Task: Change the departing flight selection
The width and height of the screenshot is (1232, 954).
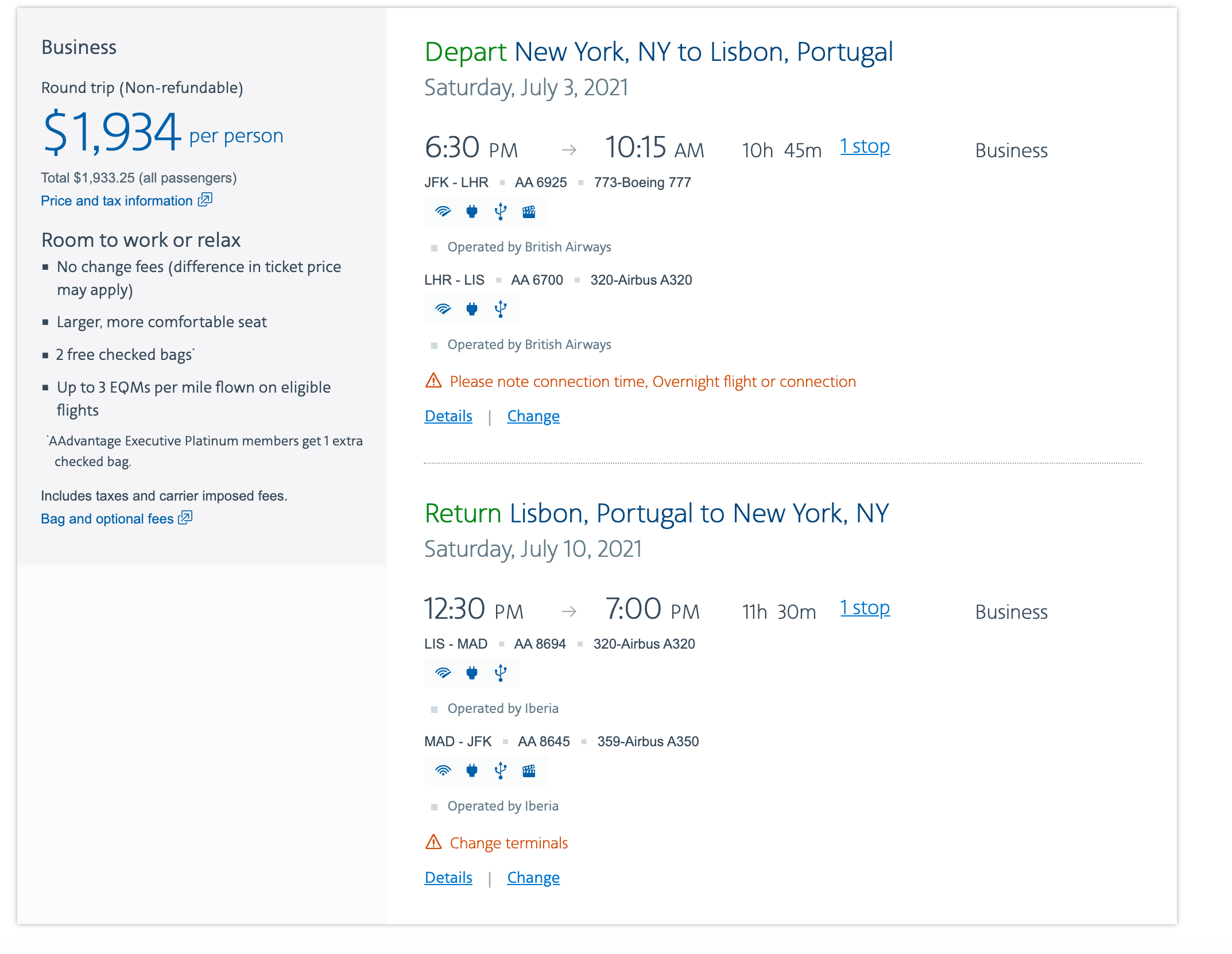Action: click(x=533, y=416)
